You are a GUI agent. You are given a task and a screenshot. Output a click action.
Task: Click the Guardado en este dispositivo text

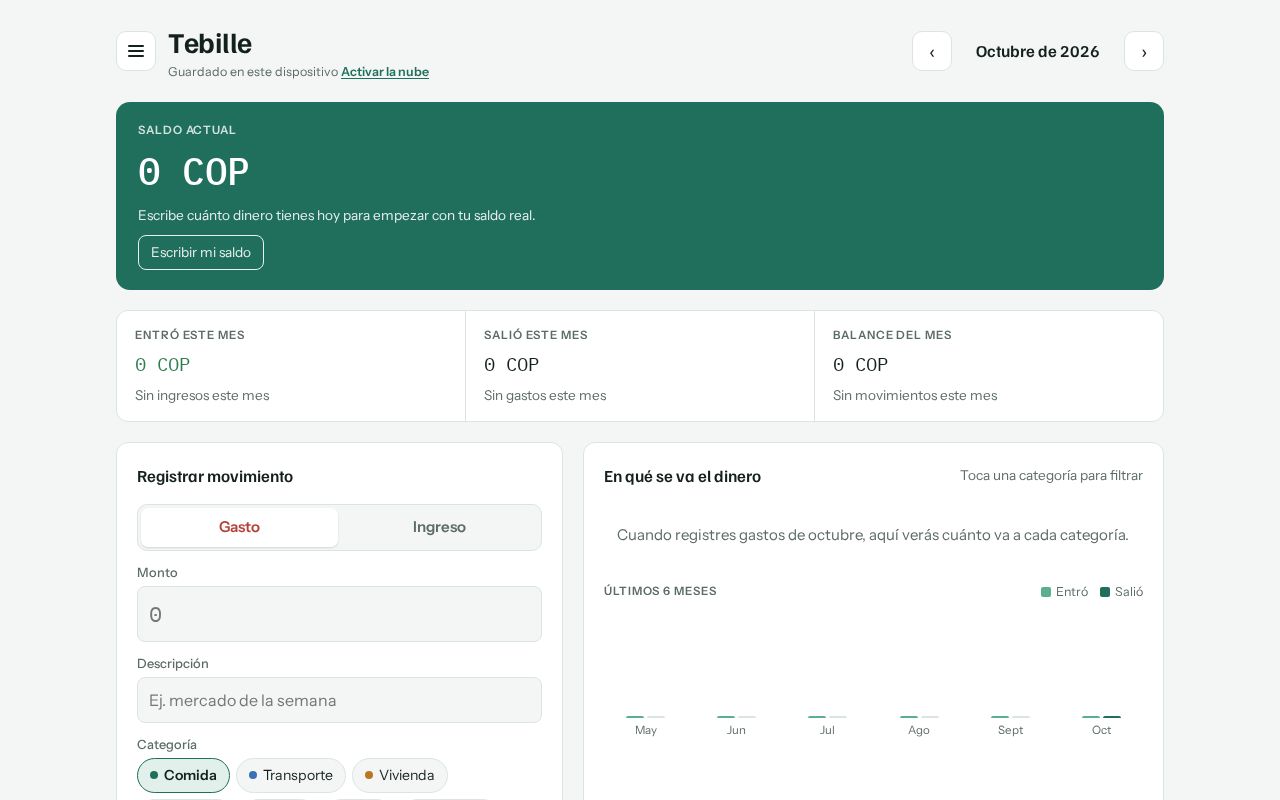point(253,72)
